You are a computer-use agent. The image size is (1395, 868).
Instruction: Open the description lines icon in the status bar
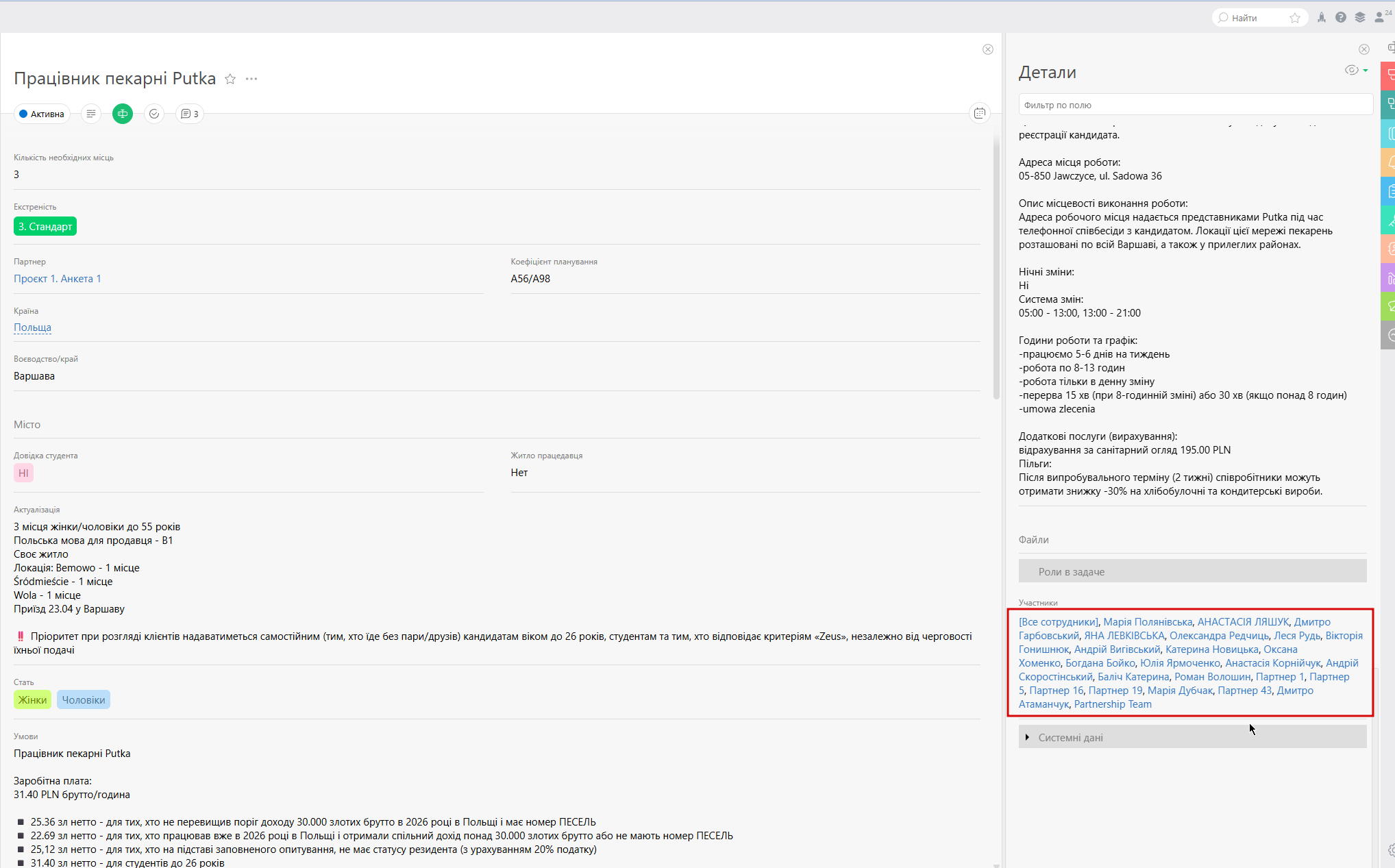[x=91, y=114]
